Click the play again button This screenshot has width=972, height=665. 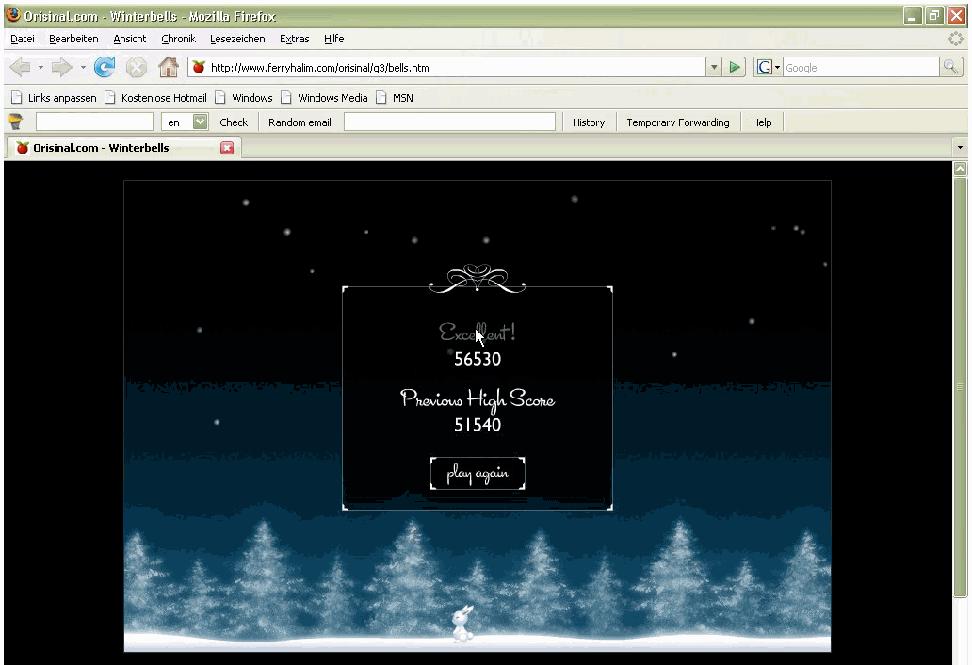point(477,473)
